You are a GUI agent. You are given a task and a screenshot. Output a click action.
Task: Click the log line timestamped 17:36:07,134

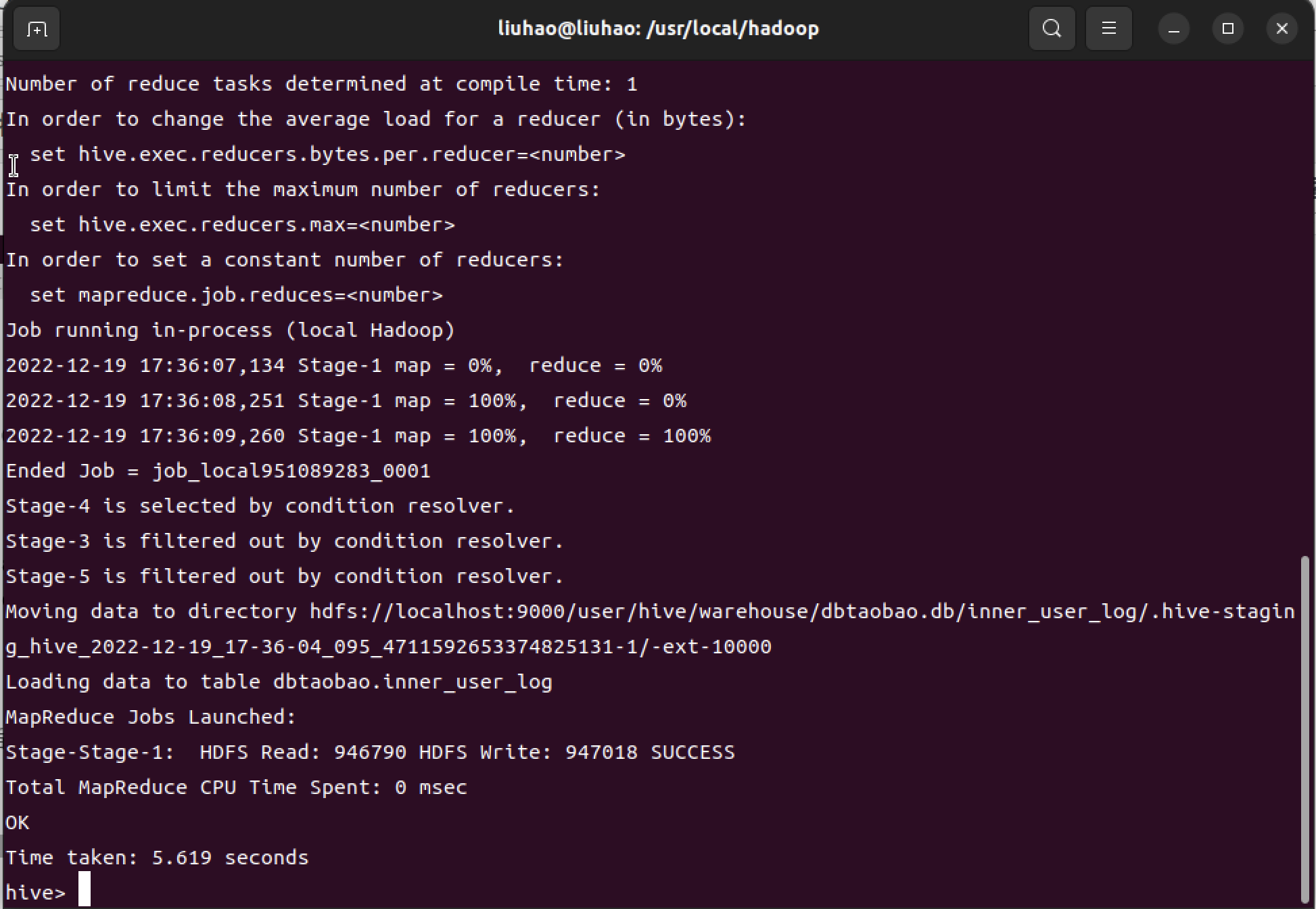click(334, 365)
